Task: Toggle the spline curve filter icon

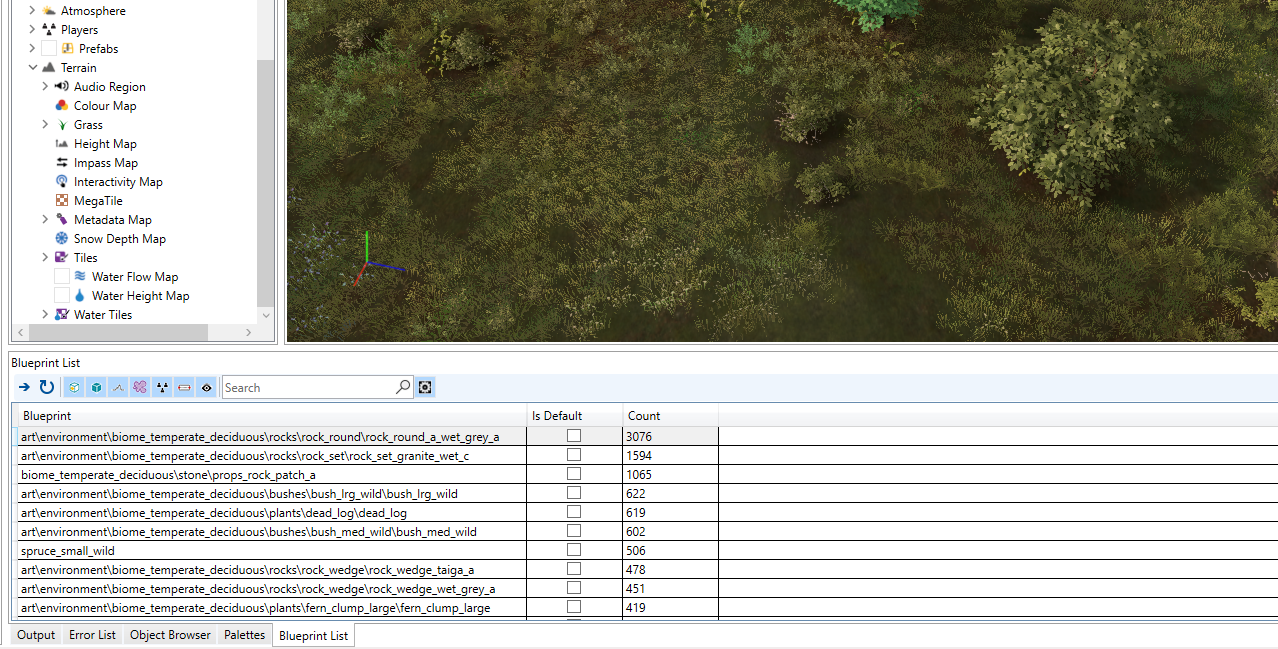Action: [x=117, y=387]
